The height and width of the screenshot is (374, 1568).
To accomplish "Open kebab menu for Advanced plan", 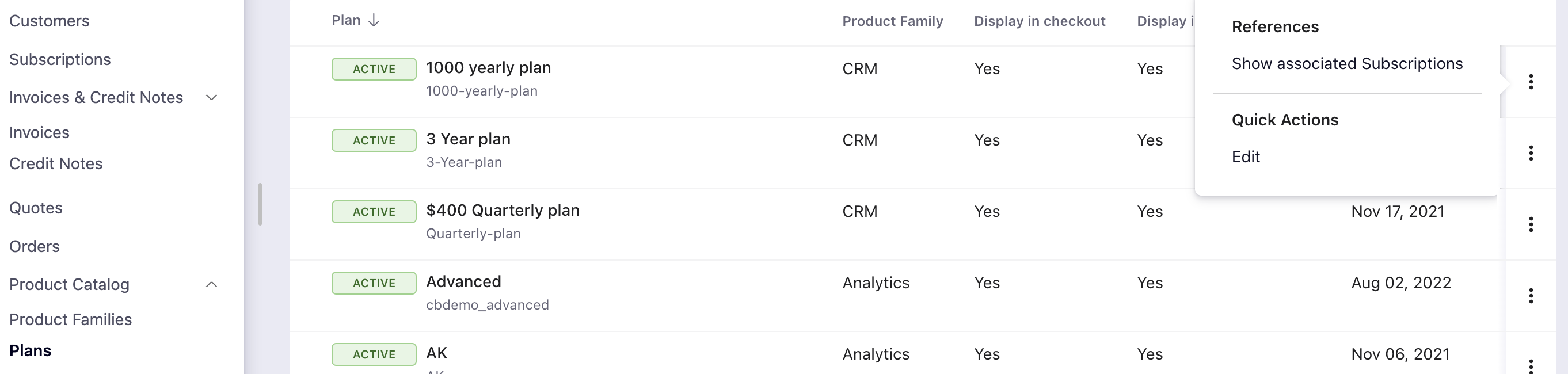I will [1530, 296].
